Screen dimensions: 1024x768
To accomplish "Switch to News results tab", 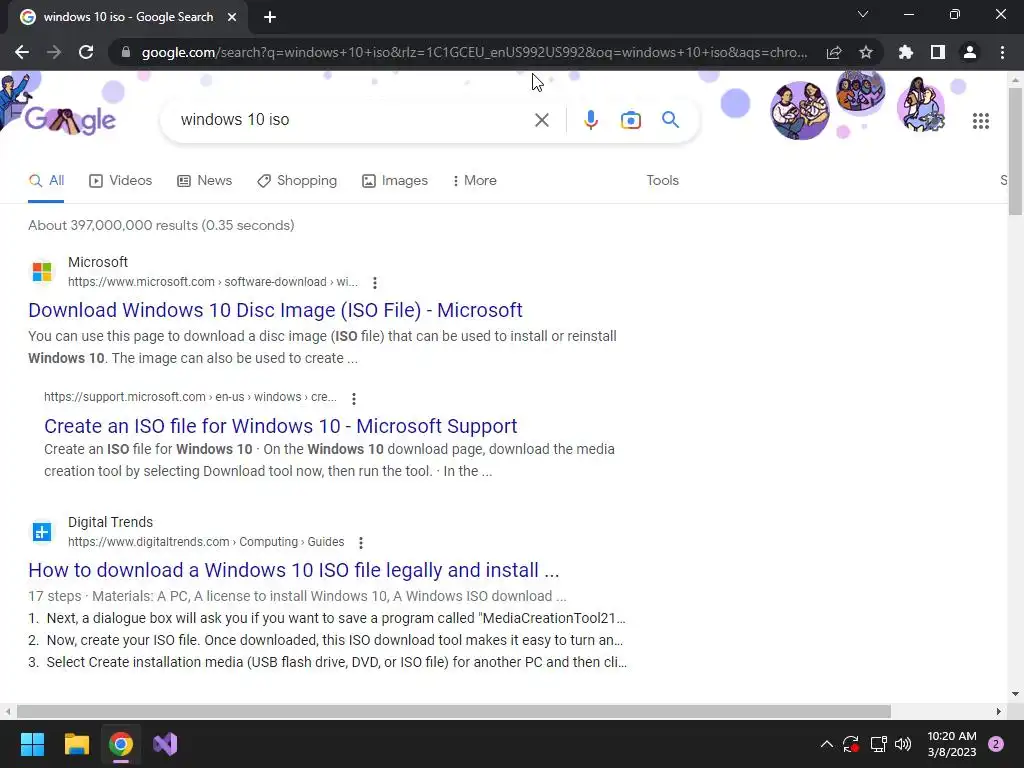I will [x=204, y=181].
